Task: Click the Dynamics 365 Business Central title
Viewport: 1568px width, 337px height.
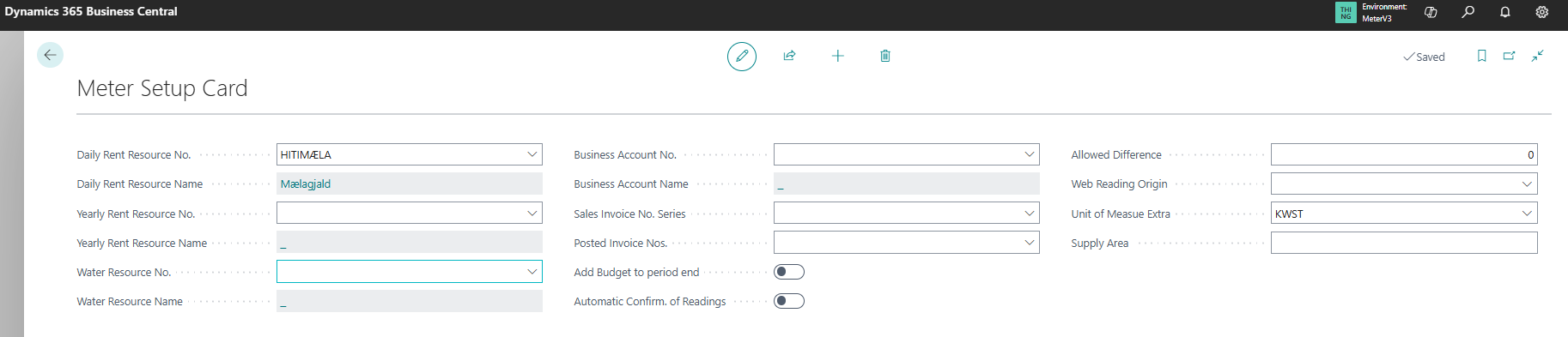Action: point(91,11)
